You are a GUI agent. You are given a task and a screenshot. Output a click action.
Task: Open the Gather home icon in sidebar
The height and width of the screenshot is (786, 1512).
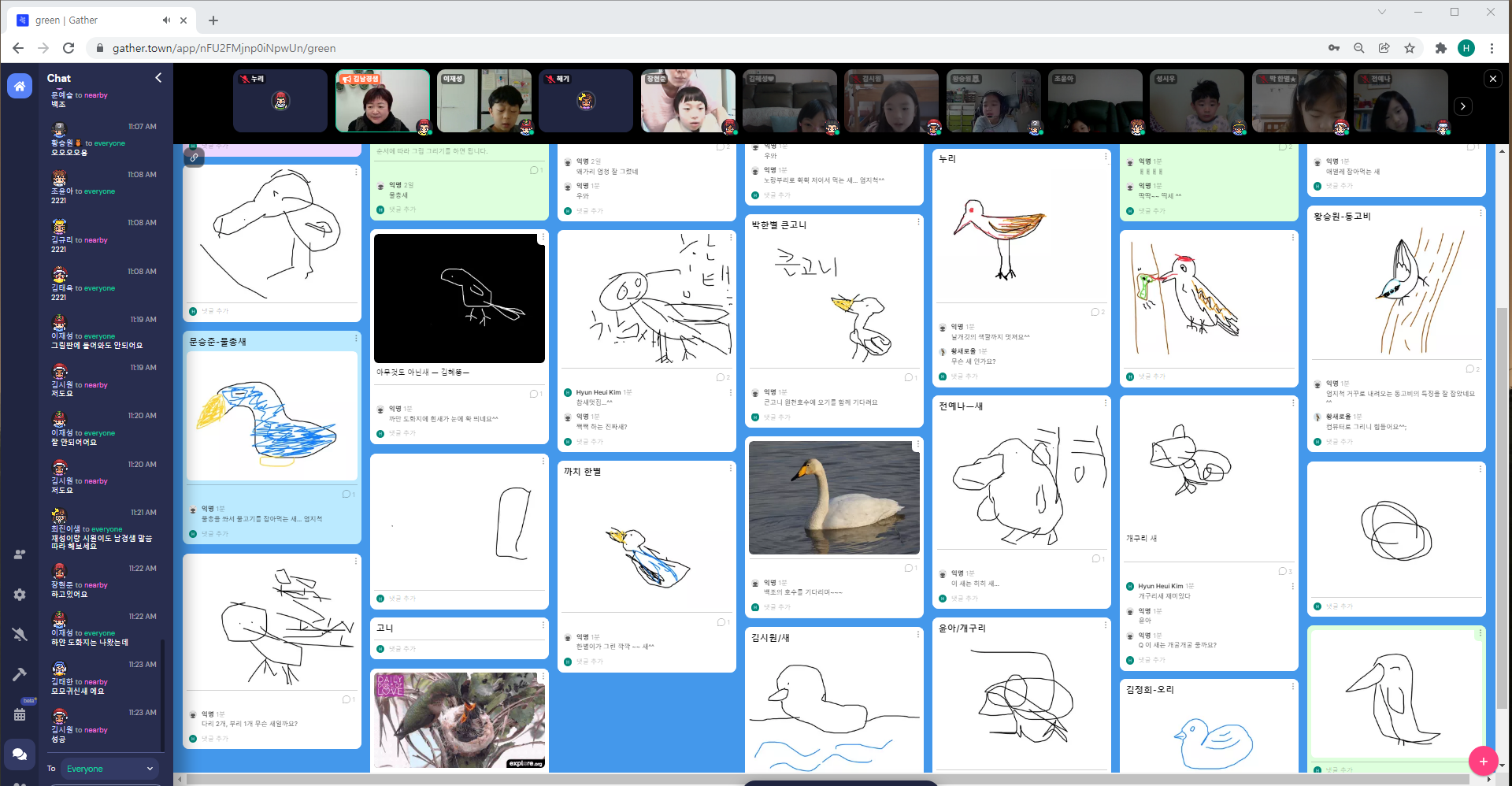[20, 86]
